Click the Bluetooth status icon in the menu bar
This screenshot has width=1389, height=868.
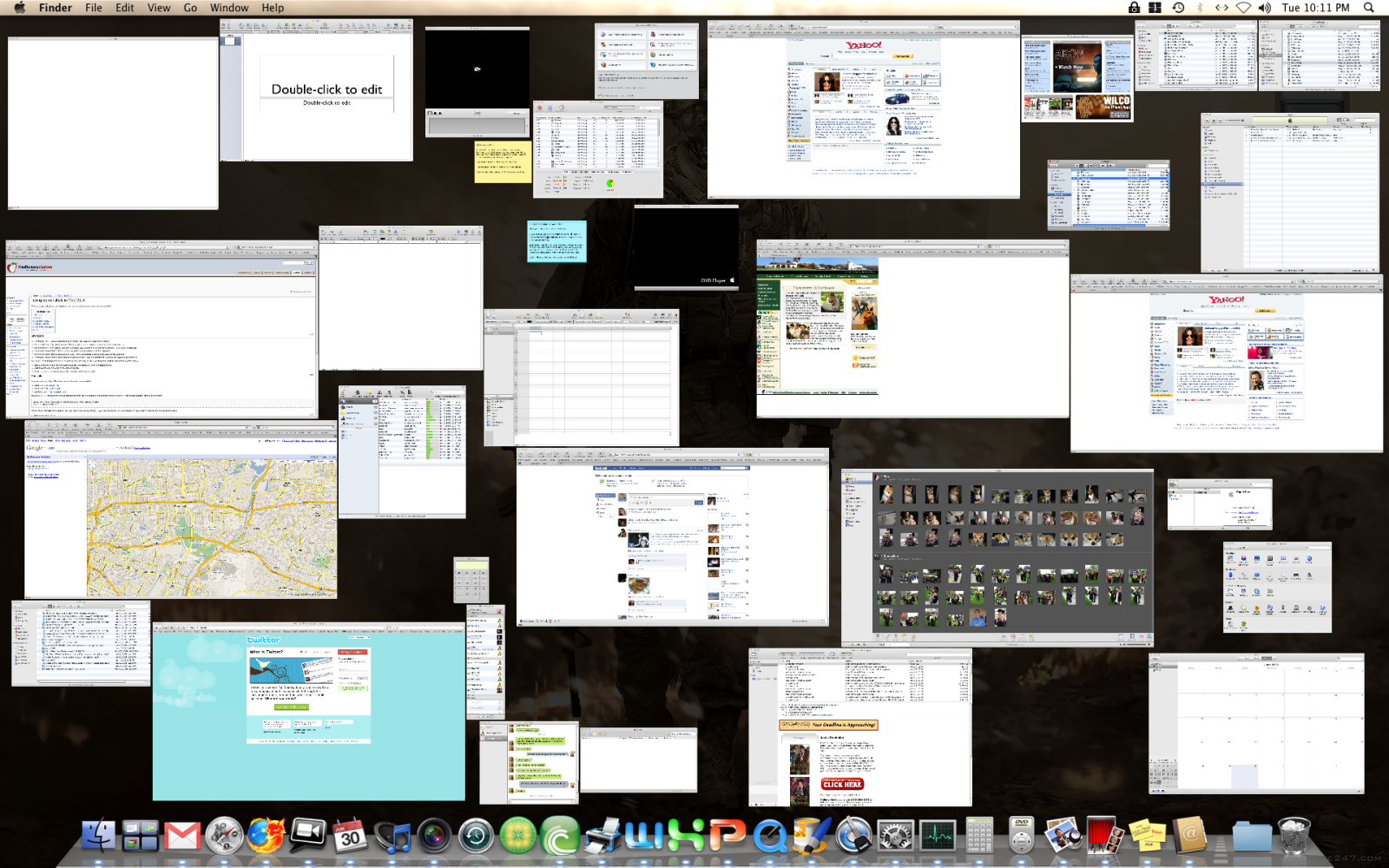[x=1201, y=8]
